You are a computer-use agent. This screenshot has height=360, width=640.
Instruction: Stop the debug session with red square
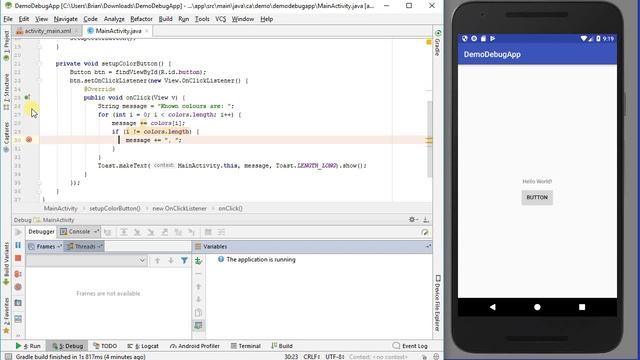18,258
